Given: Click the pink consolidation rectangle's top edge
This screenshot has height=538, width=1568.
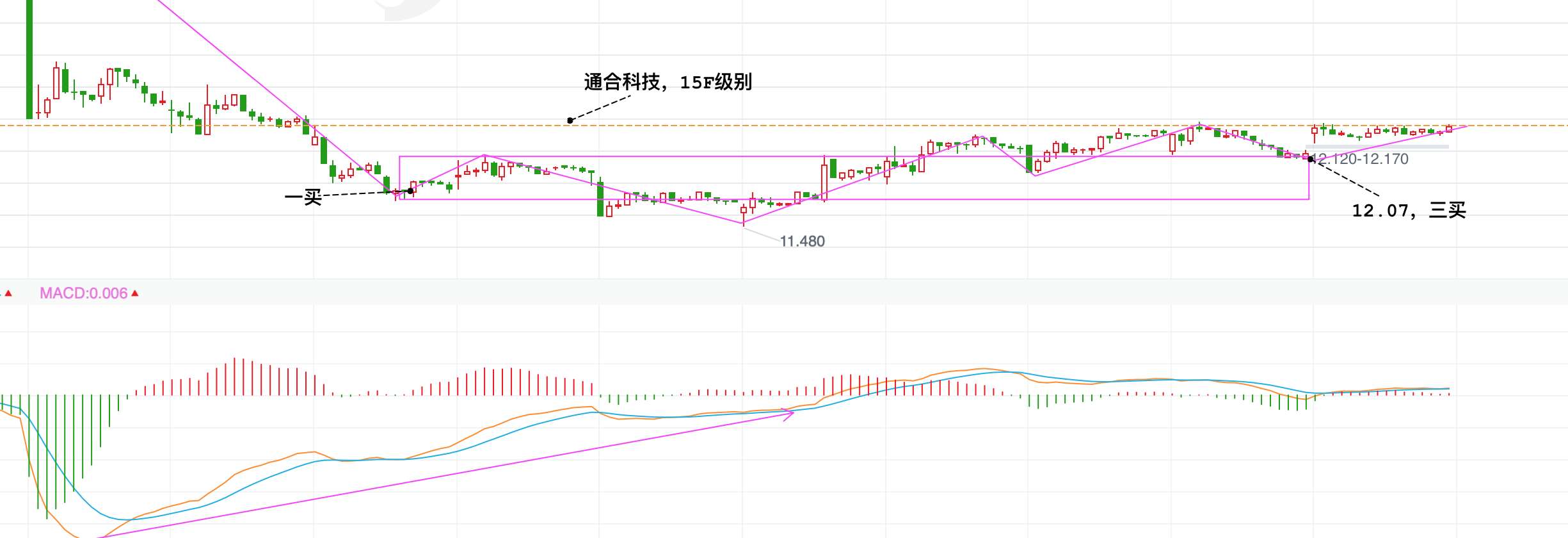Looking at the screenshot, I should (x=854, y=156).
